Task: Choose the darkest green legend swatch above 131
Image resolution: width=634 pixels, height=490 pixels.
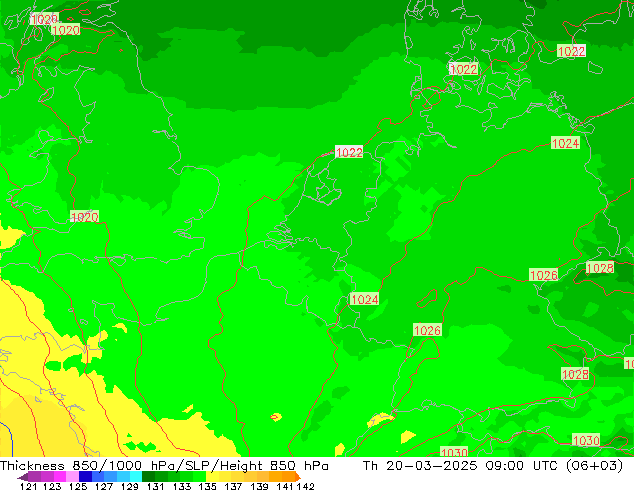Action: (148, 476)
